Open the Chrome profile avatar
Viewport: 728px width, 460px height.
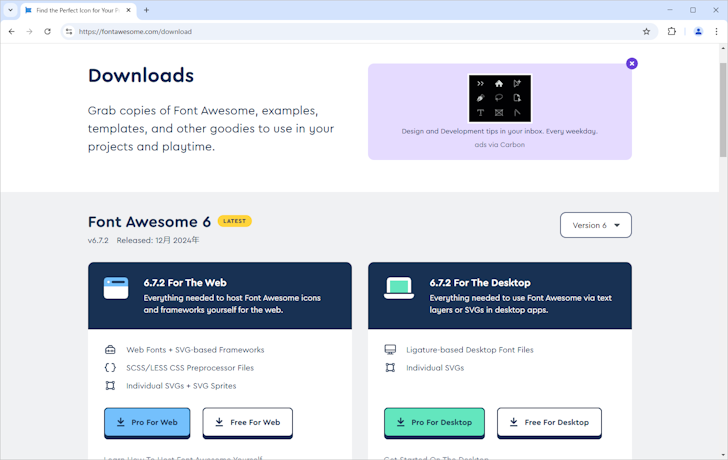(x=698, y=32)
